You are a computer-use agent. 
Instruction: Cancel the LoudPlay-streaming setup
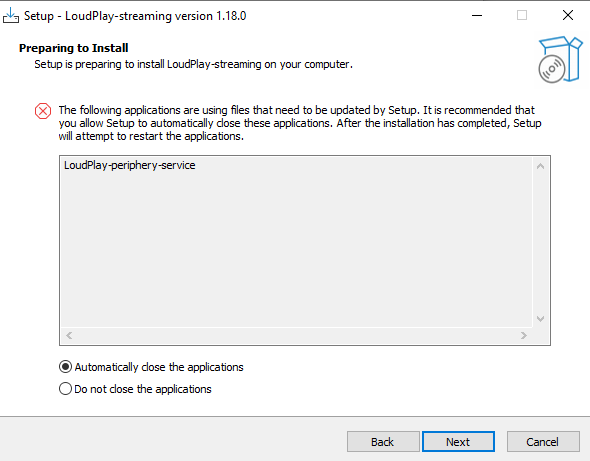(x=543, y=441)
